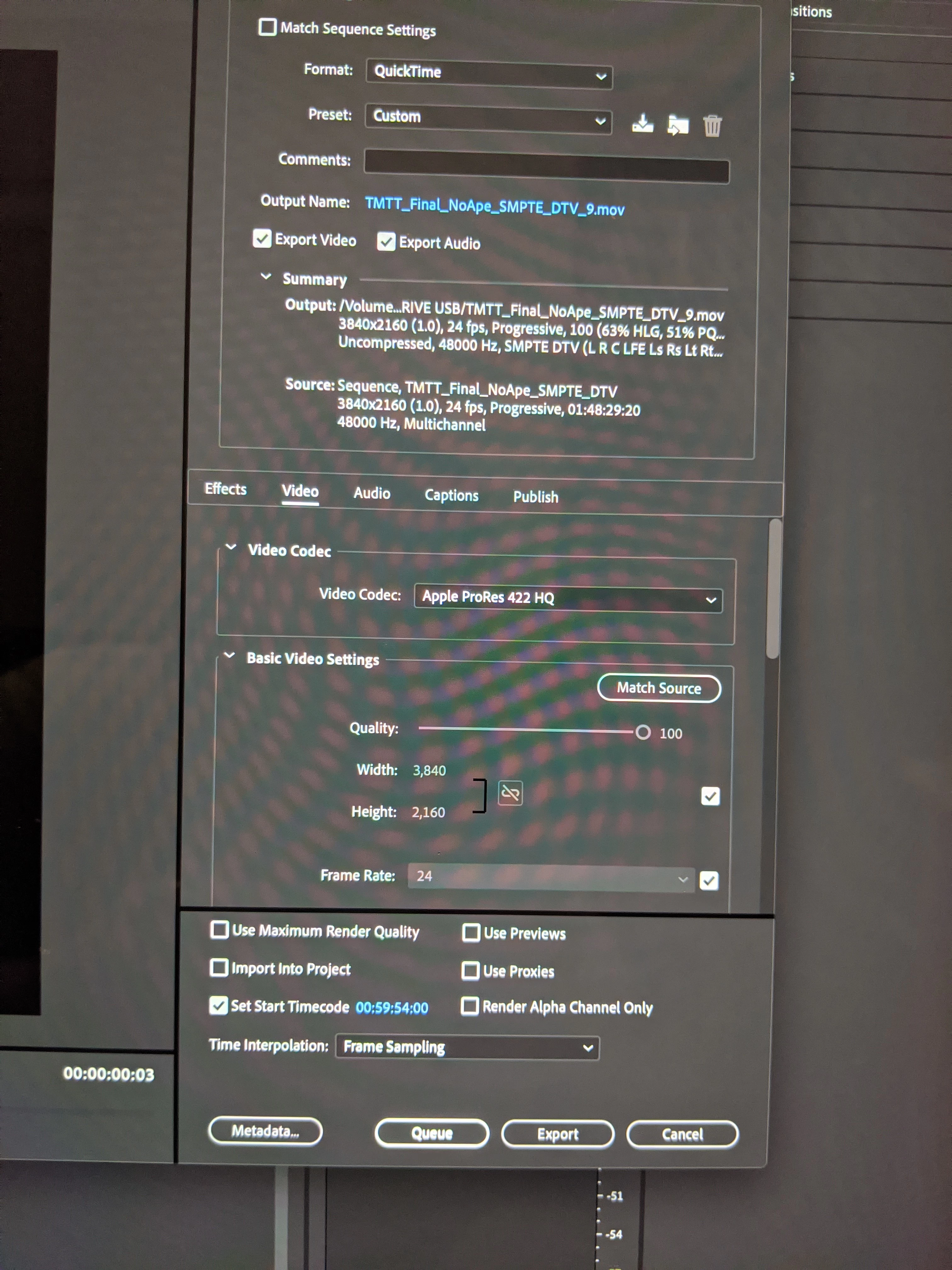This screenshot has width=952, height=1270.
Task: Collapse the Basic Video Settings section
Action: pos(229,655)
